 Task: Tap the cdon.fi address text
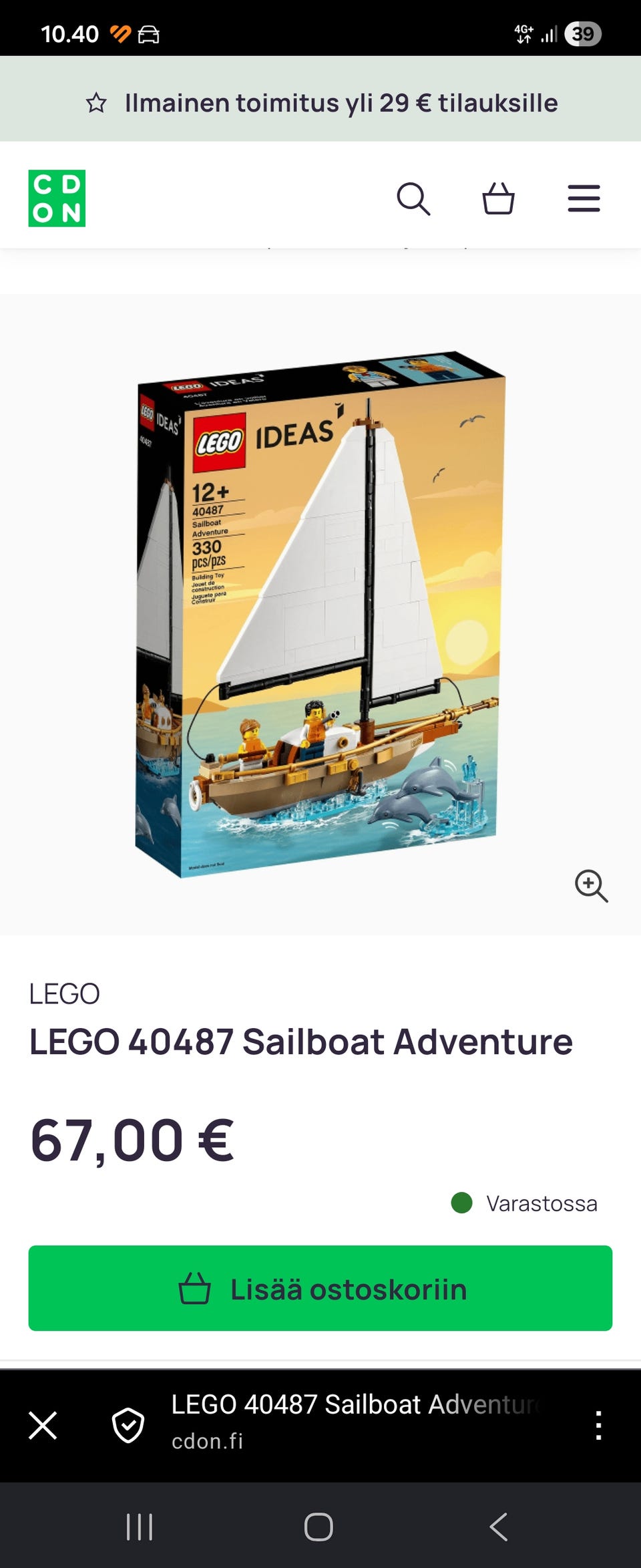pos(207,1441)
